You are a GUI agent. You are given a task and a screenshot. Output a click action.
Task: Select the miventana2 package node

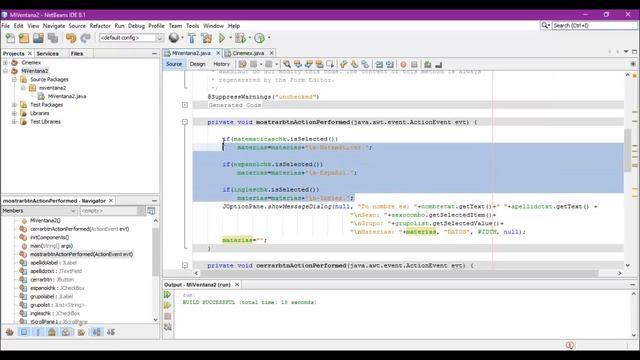tap(52, 88)
